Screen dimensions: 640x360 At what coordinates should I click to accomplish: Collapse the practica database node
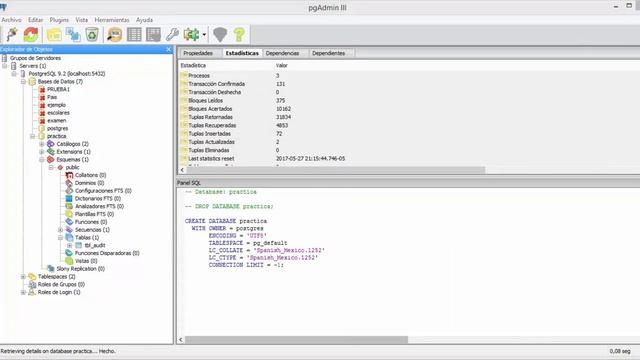coord(33,136)
